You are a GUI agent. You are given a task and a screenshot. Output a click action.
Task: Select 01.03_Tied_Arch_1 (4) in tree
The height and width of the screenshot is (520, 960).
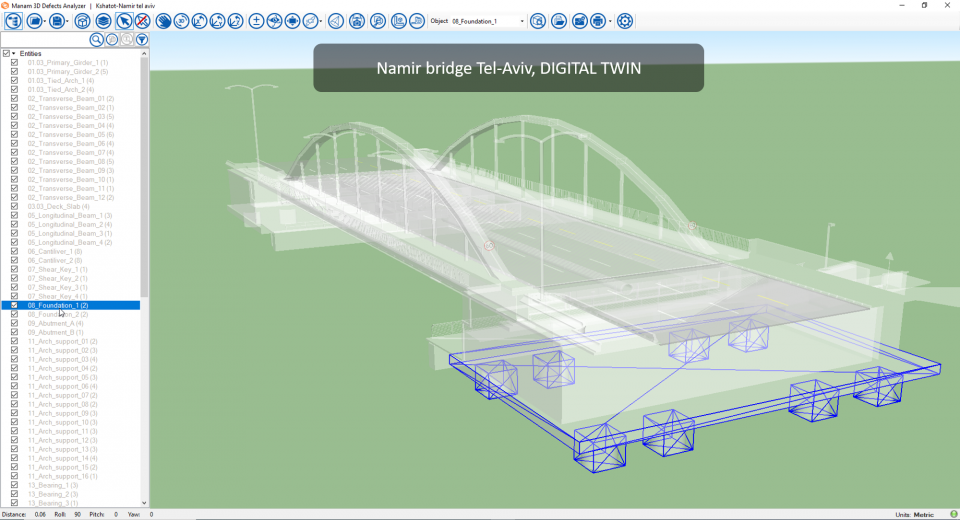[61, 81]
